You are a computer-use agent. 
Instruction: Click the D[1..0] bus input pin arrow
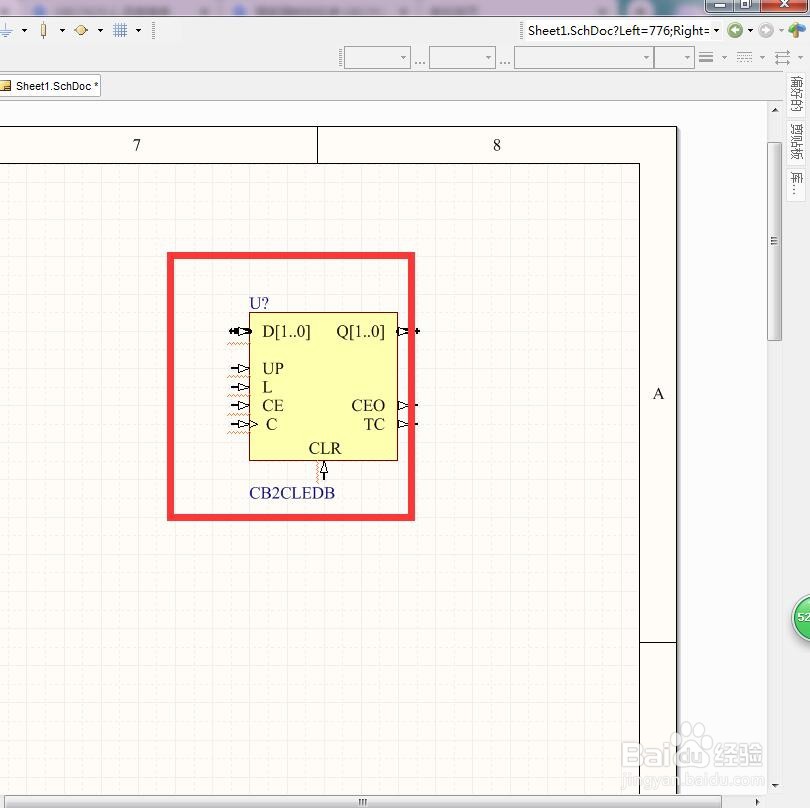tap(240, 331)
